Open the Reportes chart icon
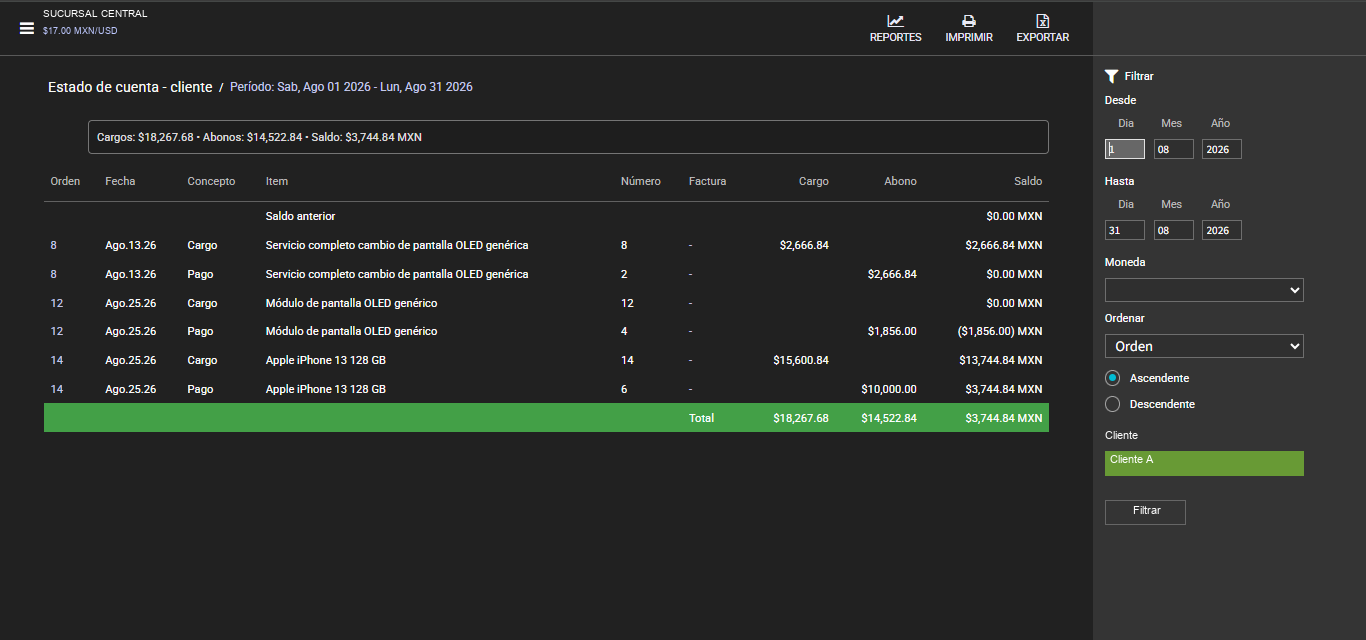This screenshot has width=1366, height=640. pyautogui.click(x=895, y=21)
